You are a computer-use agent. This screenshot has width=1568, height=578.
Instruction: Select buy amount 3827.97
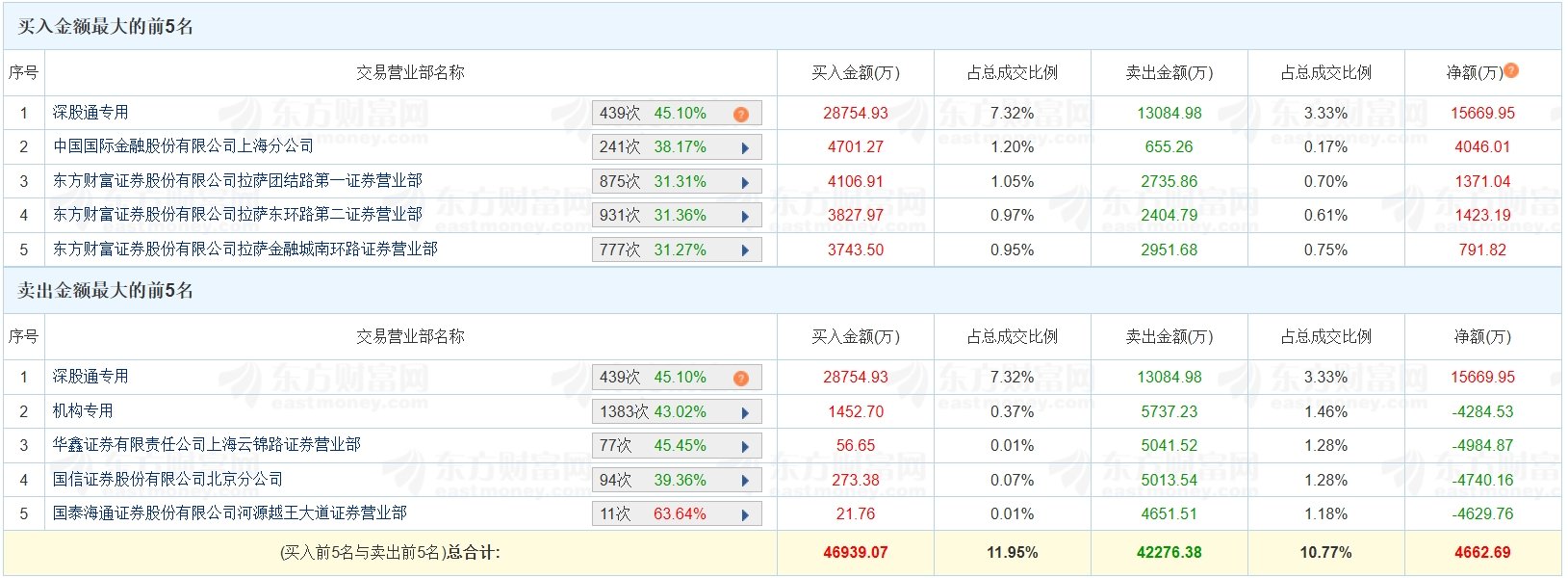tap(856, 216)
